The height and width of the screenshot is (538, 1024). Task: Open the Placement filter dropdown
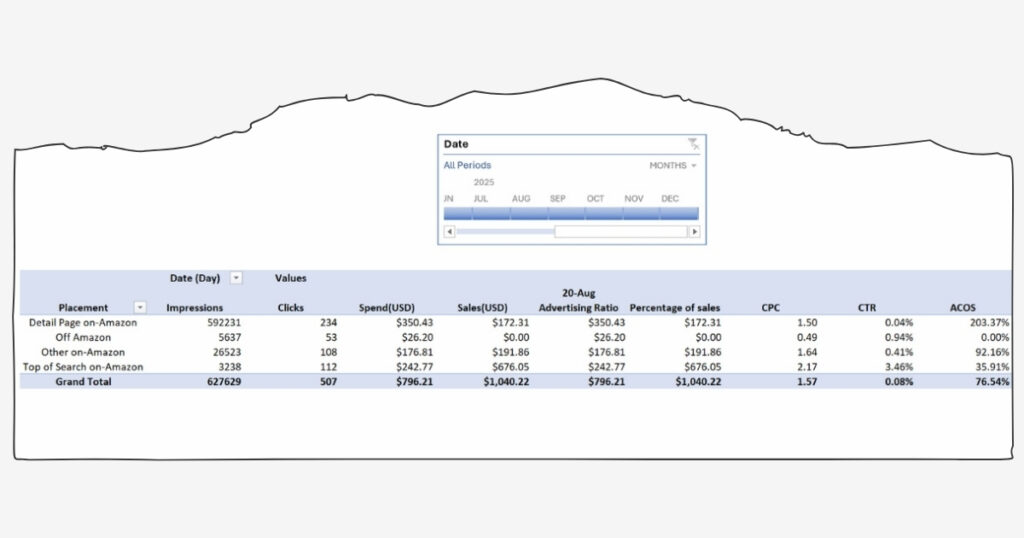click(x=140, y=308)
